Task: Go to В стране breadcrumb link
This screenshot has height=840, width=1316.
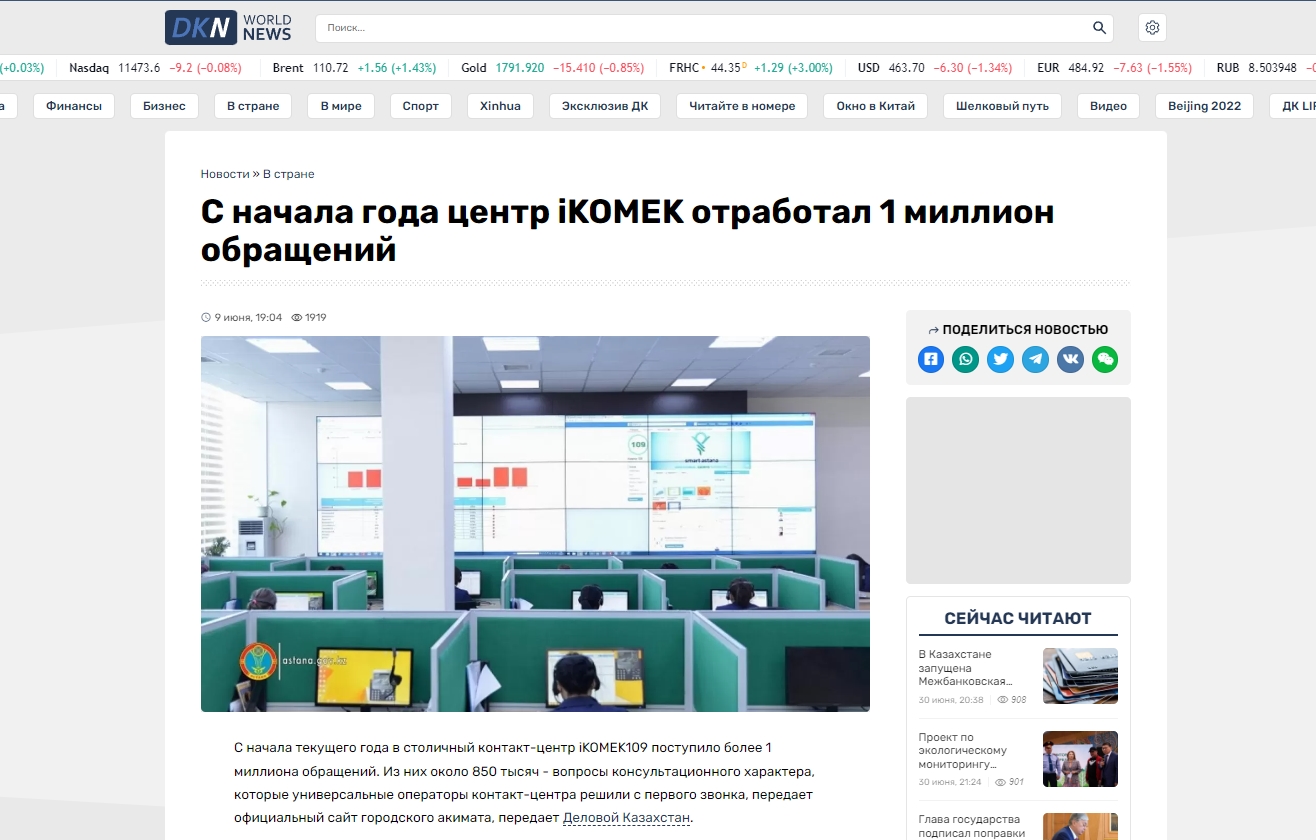Action: 289,174
